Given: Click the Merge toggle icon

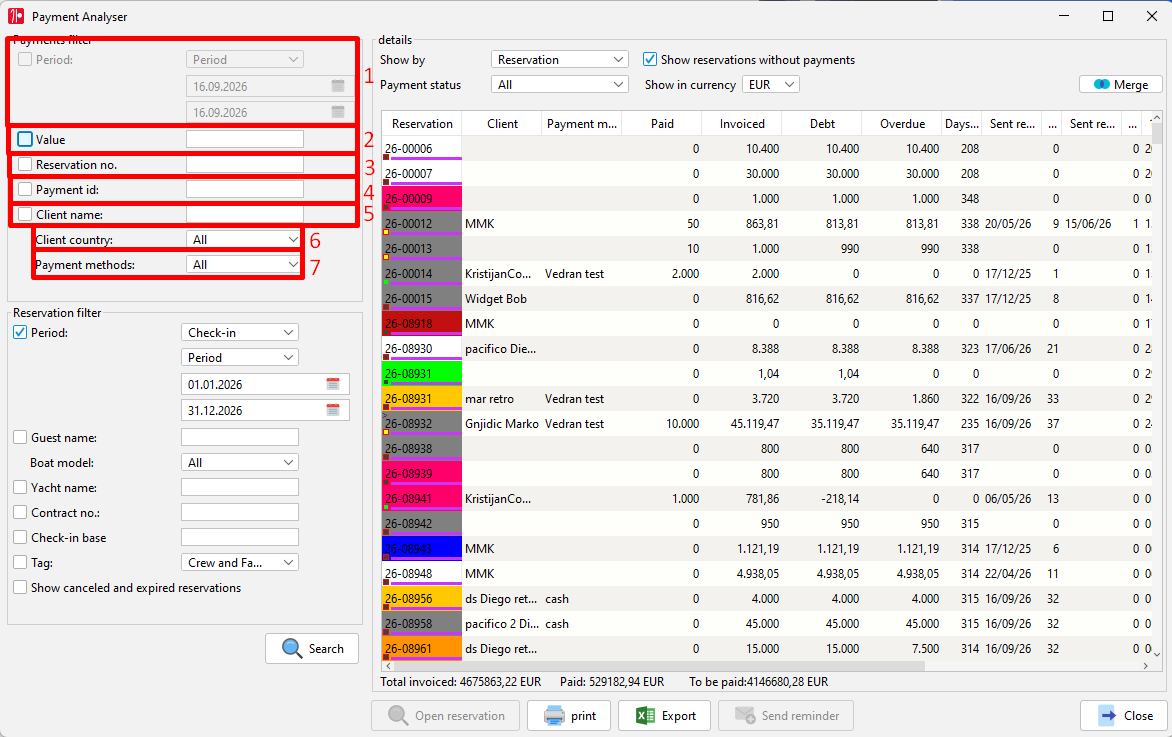Looking at the screenshot, I should coord(1102,84).
